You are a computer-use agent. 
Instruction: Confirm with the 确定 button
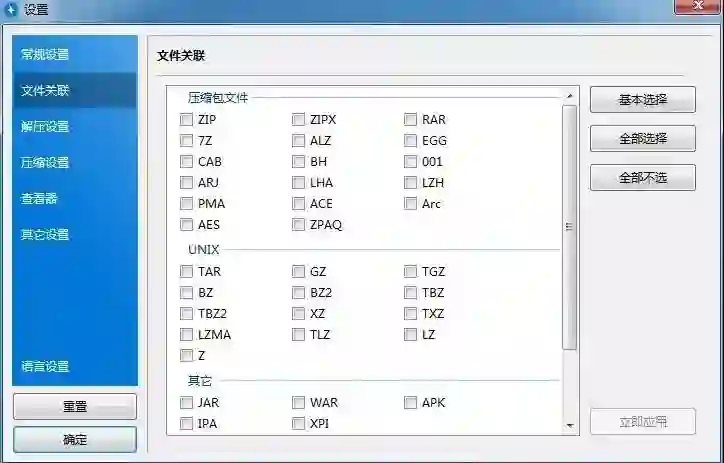[75, 439]
